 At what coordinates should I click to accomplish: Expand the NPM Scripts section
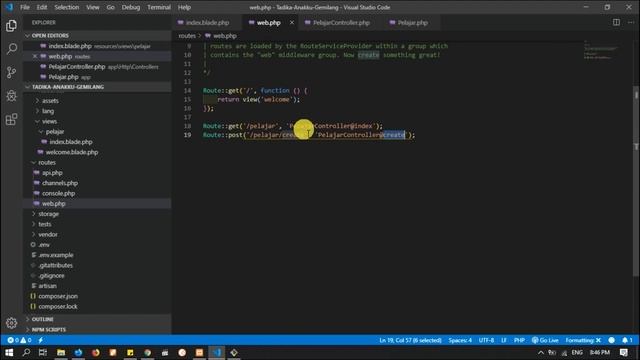(x=97, y=329)
